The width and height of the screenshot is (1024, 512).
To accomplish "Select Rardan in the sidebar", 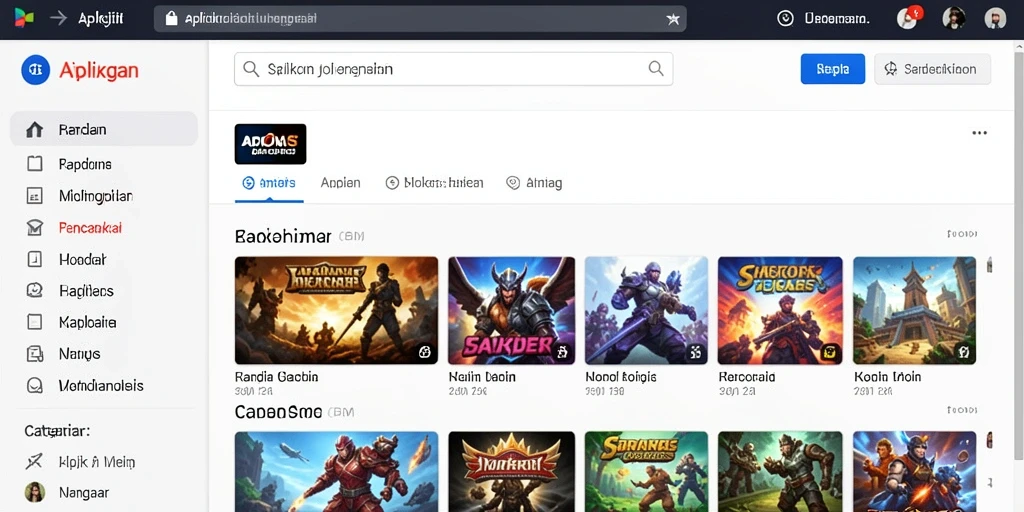I will tap(104, 129).
